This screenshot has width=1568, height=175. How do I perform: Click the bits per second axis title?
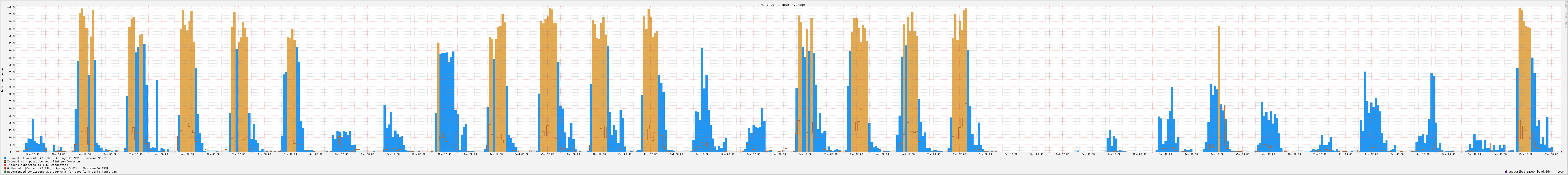click(x=2, y=79)
